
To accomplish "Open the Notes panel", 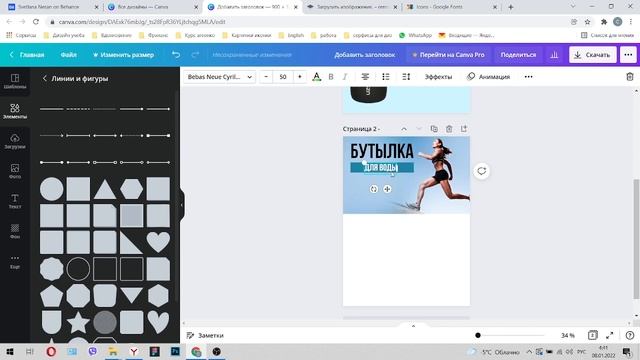I will 205,335.
